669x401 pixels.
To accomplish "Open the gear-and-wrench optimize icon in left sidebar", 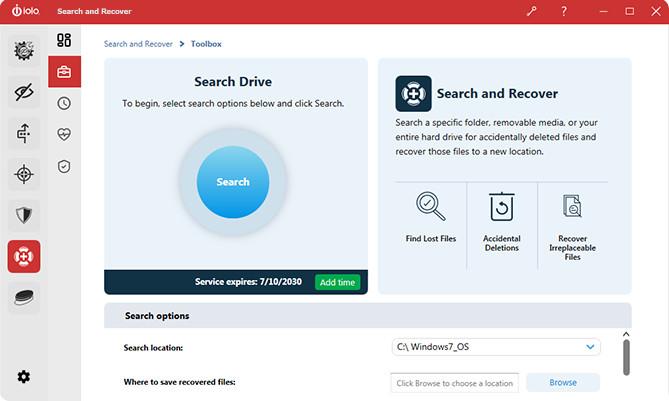I will (24, 51).
